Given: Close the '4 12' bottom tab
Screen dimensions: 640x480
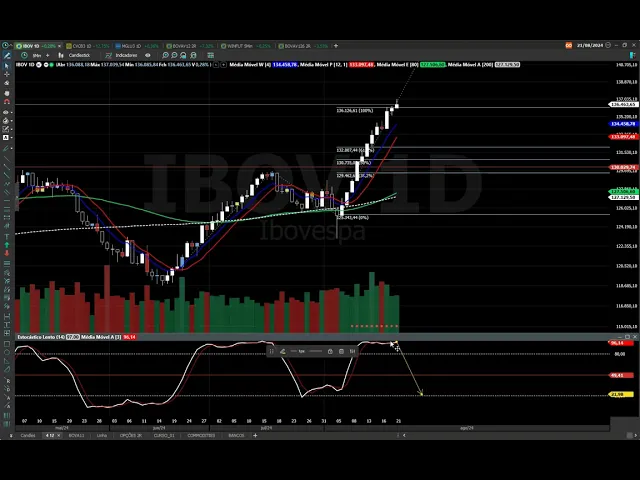Looking at the screenshot, I should 58,436.
